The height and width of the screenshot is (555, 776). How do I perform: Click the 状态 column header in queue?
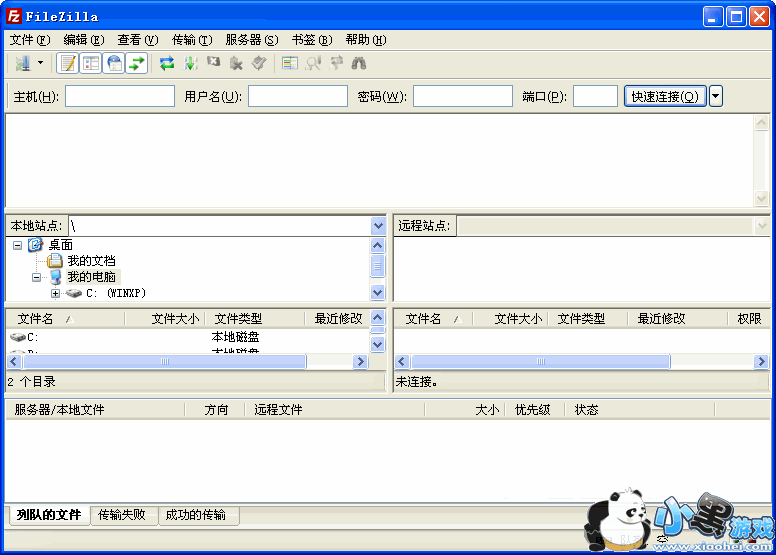(x=640, y=410)
